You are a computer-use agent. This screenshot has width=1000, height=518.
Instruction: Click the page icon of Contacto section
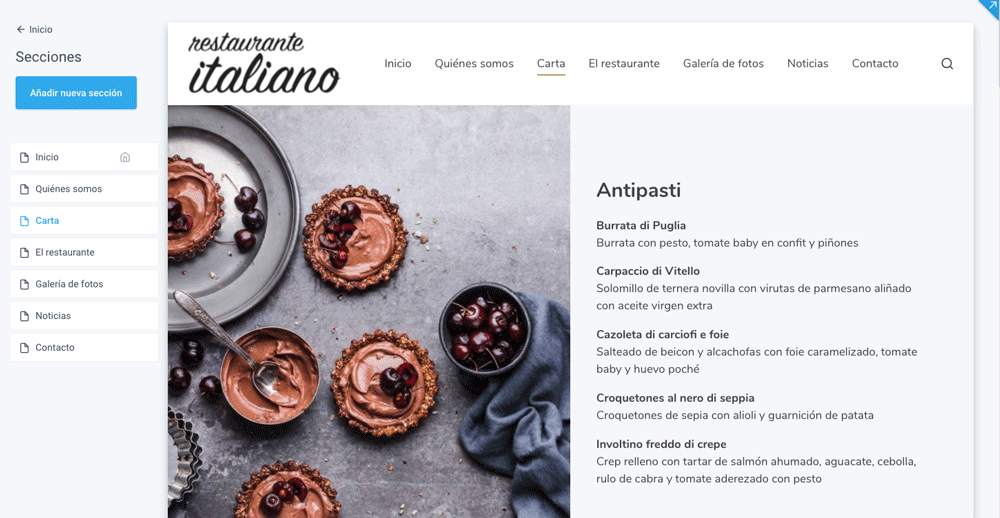[24, 348]
